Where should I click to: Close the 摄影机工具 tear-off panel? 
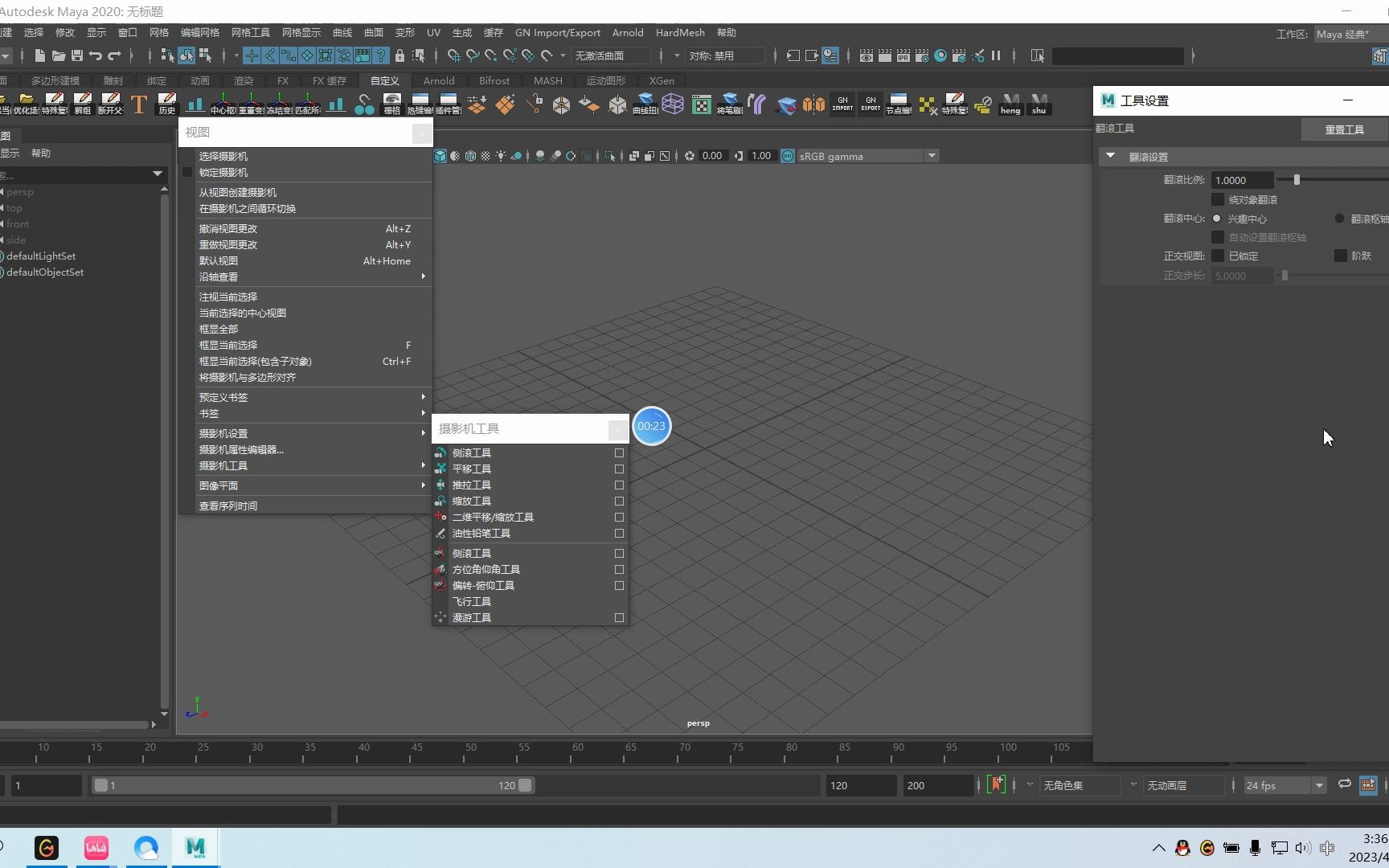coord(617,429)
